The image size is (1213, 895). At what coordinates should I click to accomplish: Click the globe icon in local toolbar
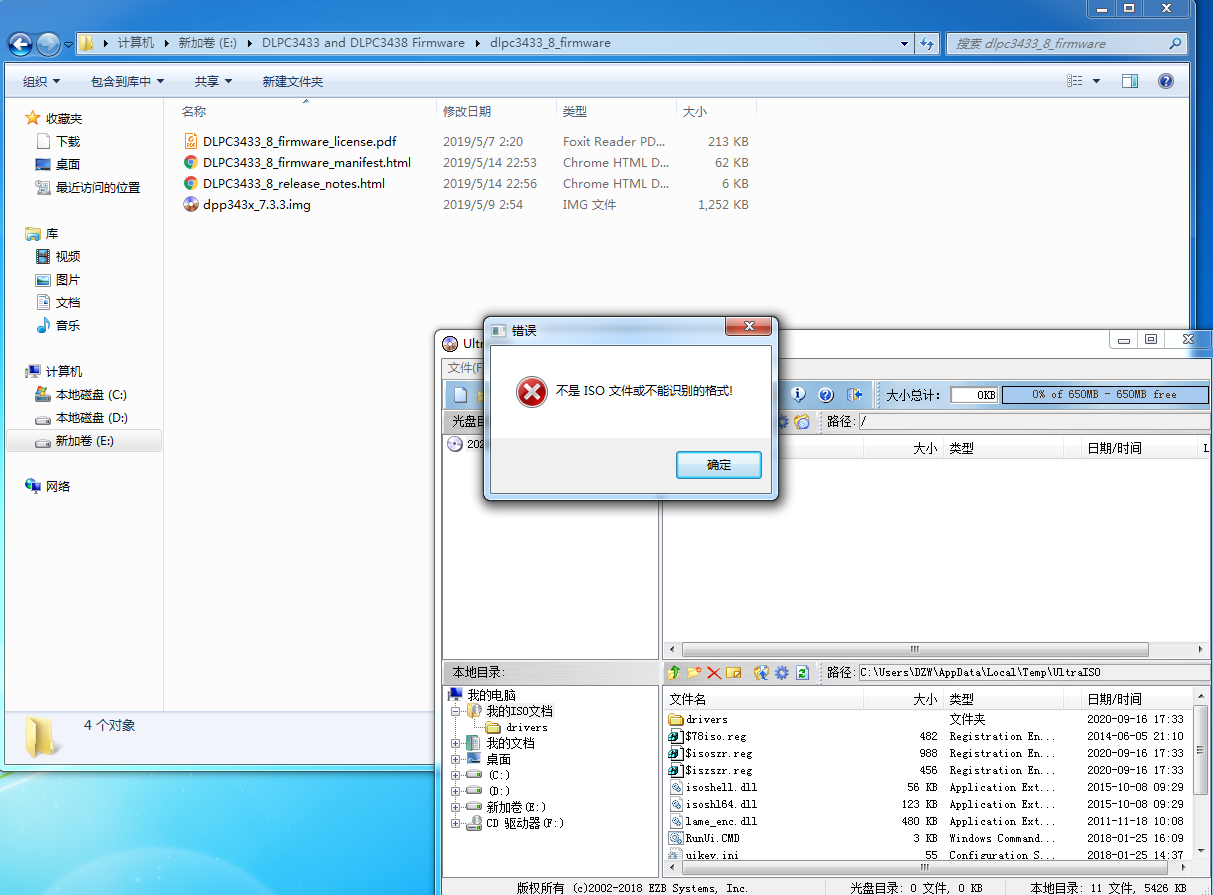point(761,673)
